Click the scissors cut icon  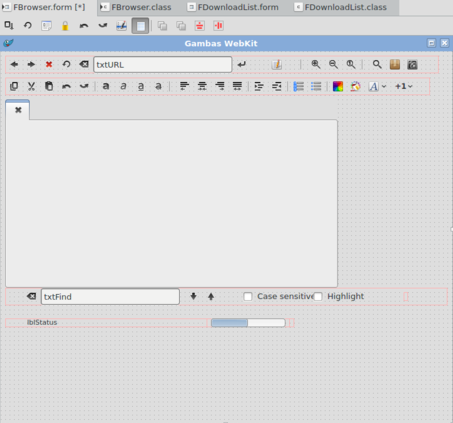31,86
